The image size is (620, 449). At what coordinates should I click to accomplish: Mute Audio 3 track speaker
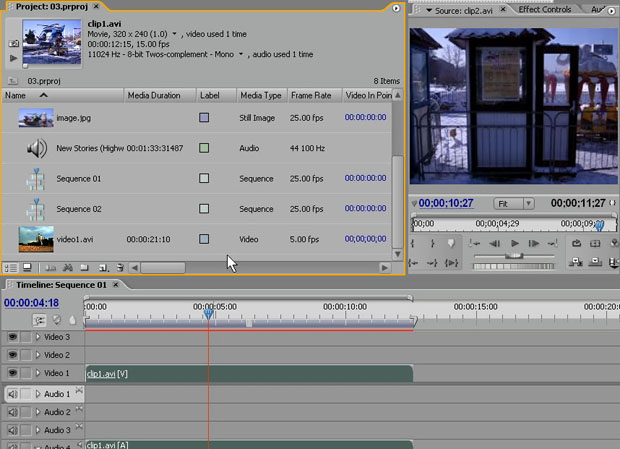13,430
